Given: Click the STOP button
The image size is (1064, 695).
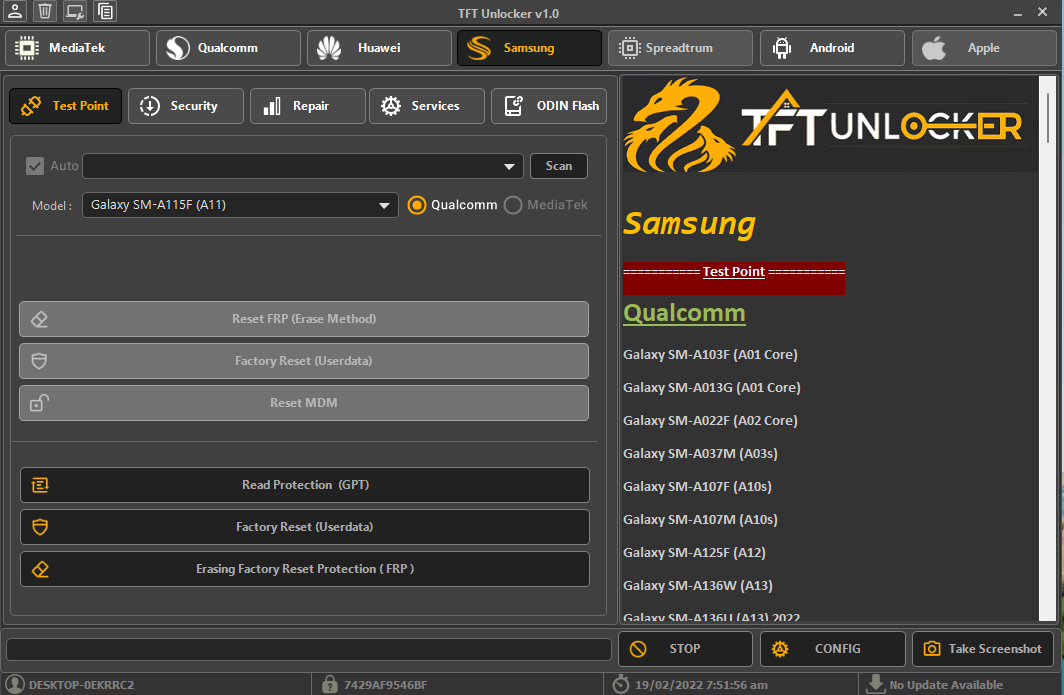Looking at the screenshot, I should click(685, 649).
